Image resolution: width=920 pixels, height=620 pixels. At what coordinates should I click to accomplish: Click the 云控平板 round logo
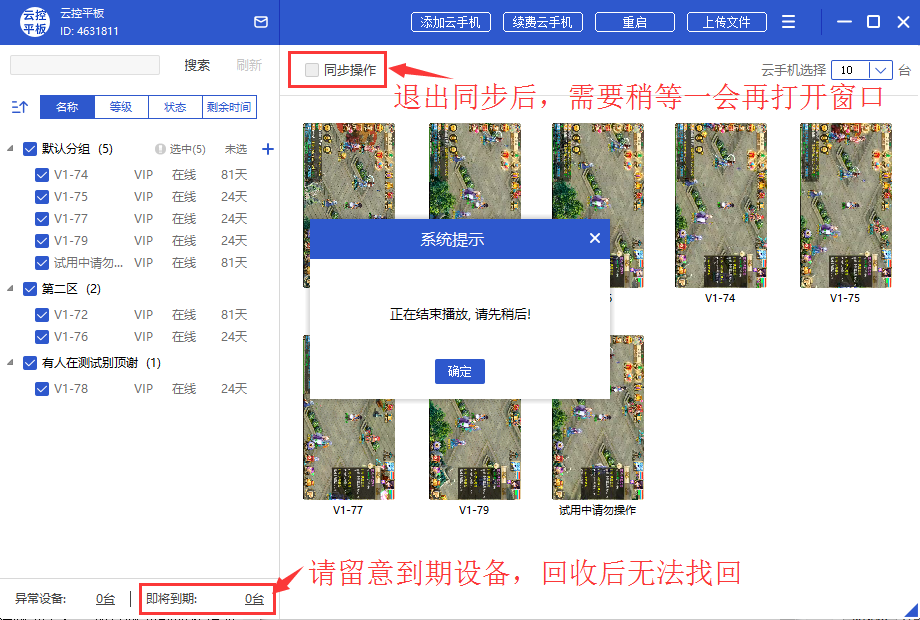coord(35,22)
